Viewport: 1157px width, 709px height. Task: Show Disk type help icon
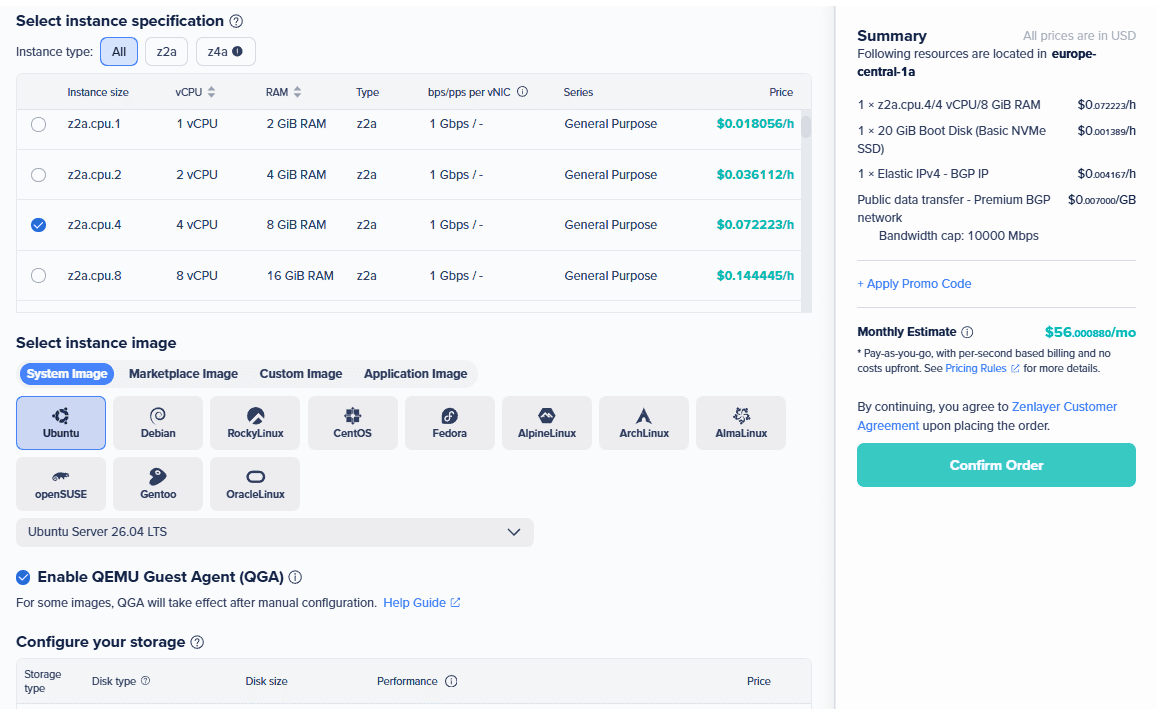click(x=145, y=680)
